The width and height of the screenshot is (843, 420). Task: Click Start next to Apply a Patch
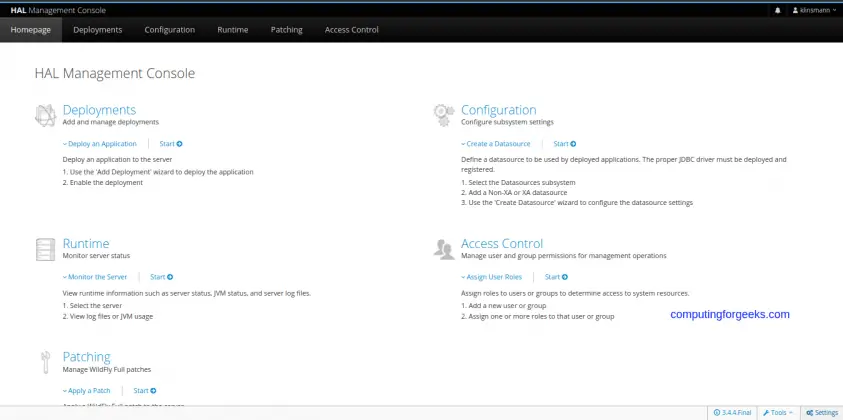coord(145,391)
